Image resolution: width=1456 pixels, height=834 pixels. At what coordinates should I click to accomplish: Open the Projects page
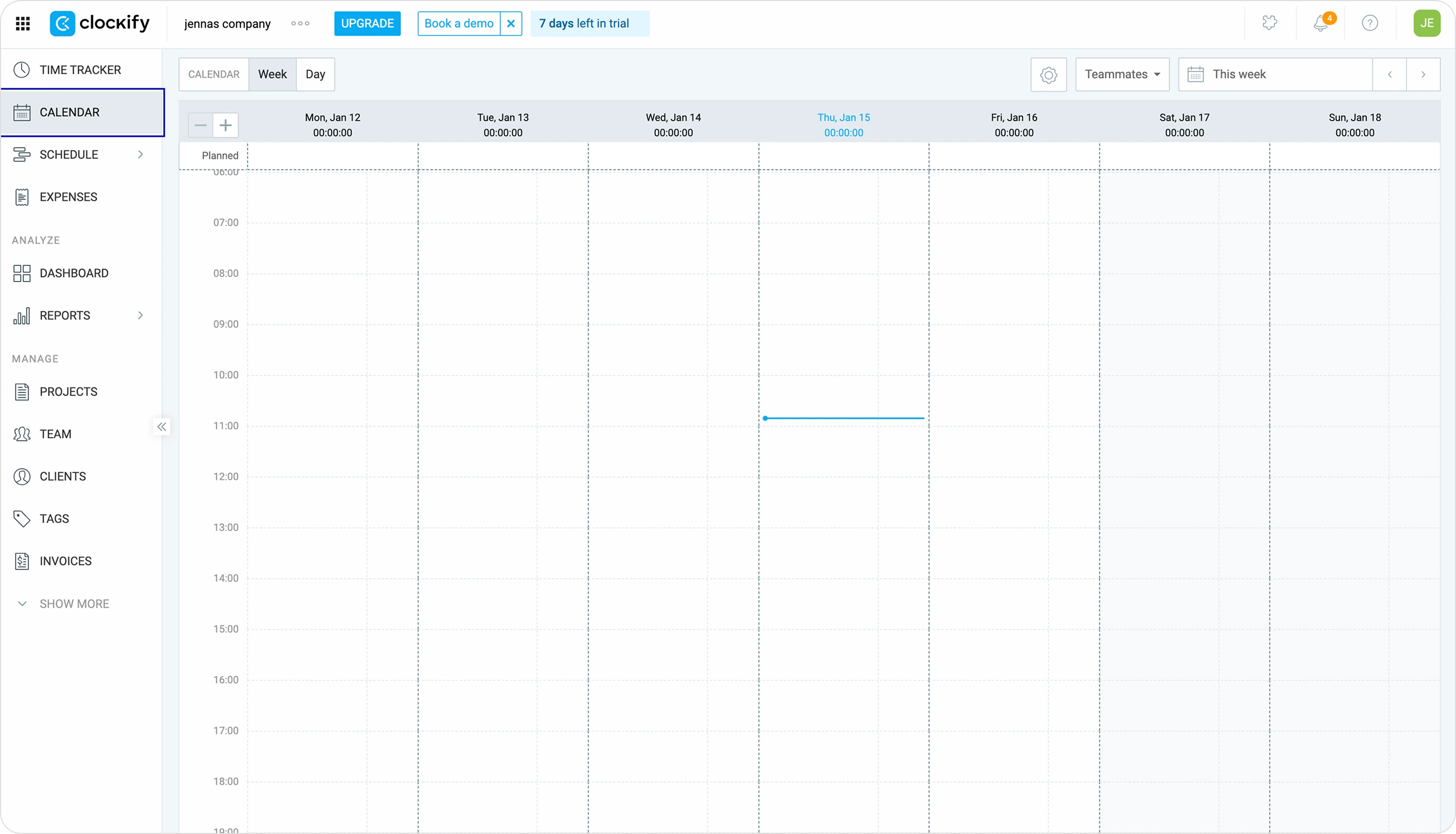68,392
